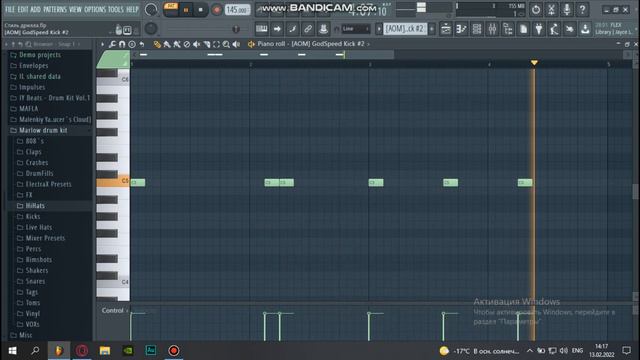640x360 pixels.
Task: Open the OPTIONS menu
Action: tap(95, 9)
